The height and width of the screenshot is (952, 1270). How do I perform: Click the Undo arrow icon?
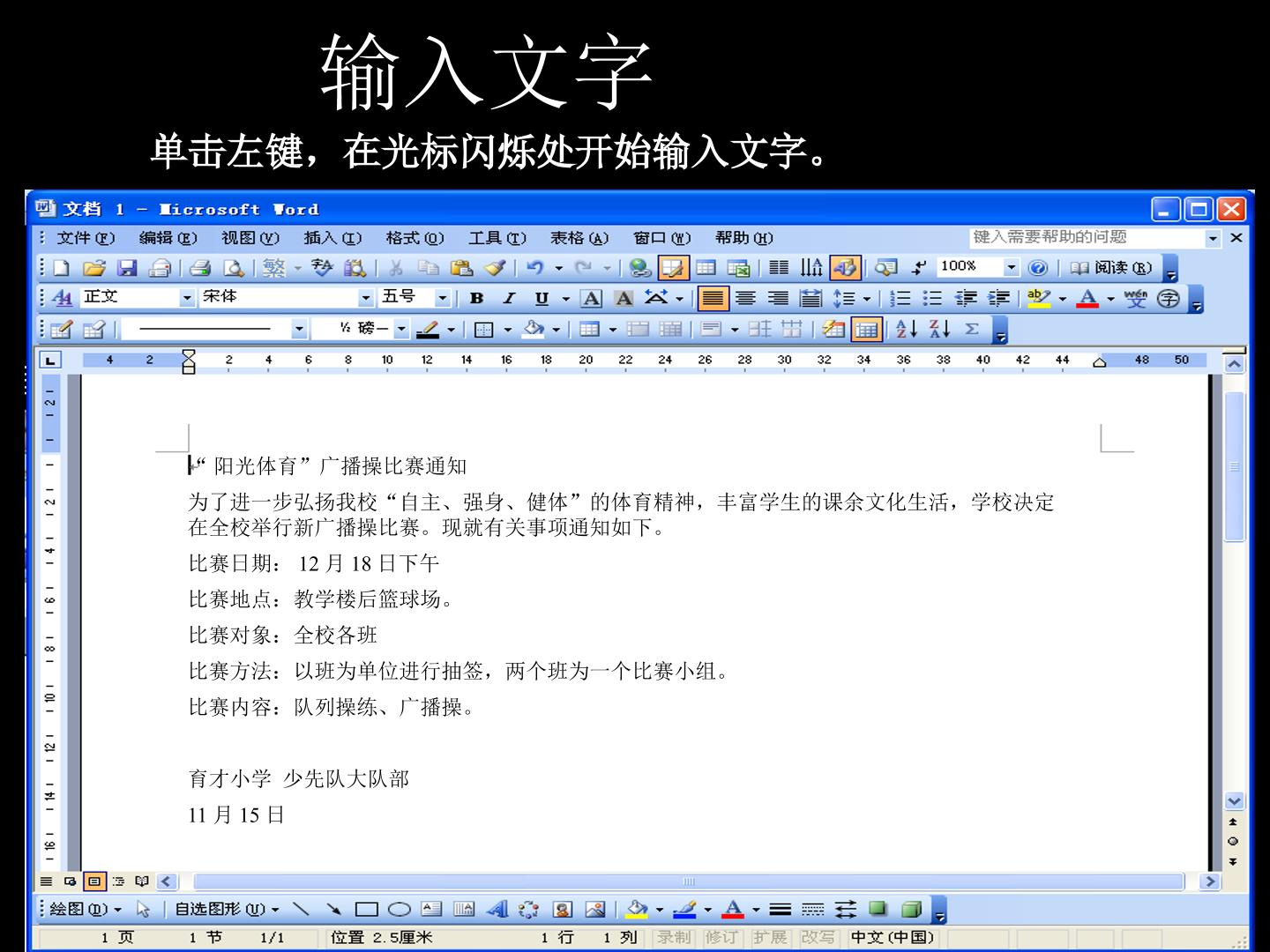[x=534, y=267]
